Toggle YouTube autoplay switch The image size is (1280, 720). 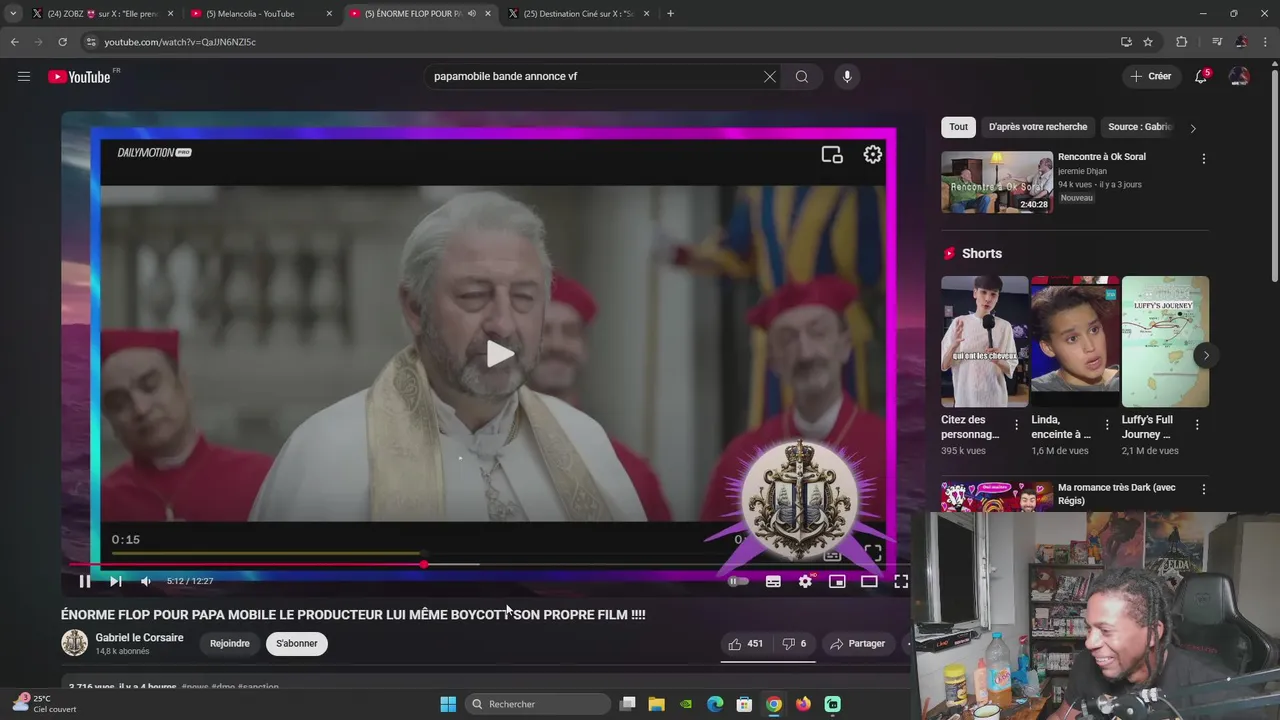(738, 581)
